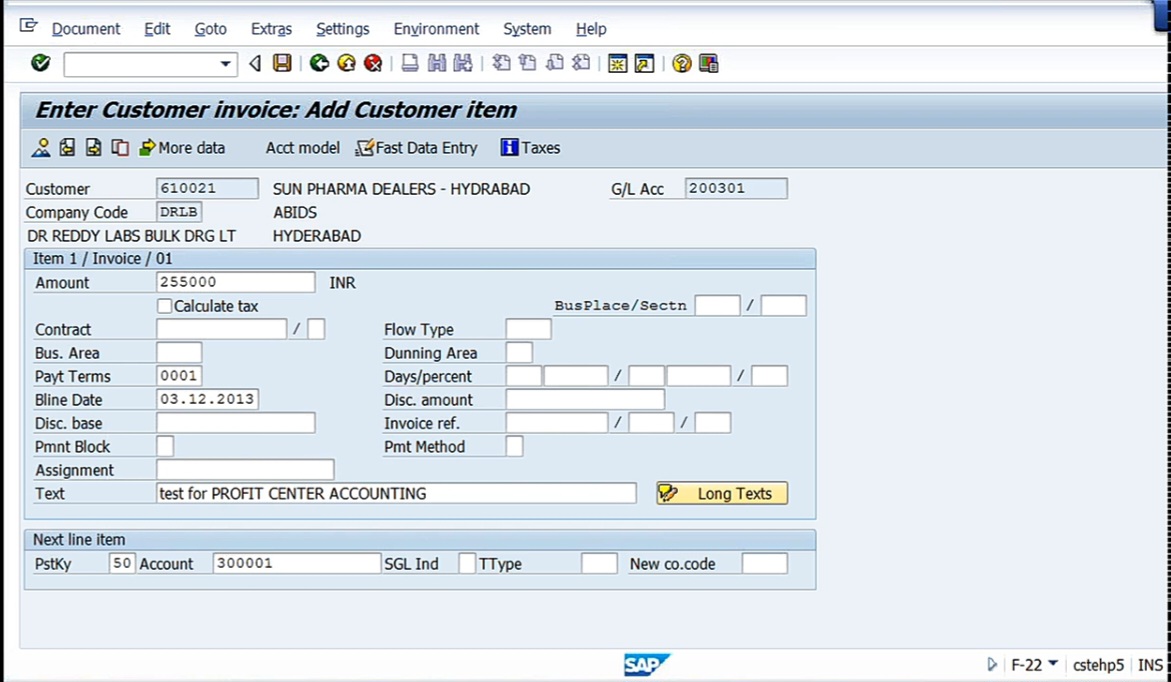The width and height of the screenshot is (1171, 682).
Task: Click the Taxes button
Action: (x=530, y=148)
